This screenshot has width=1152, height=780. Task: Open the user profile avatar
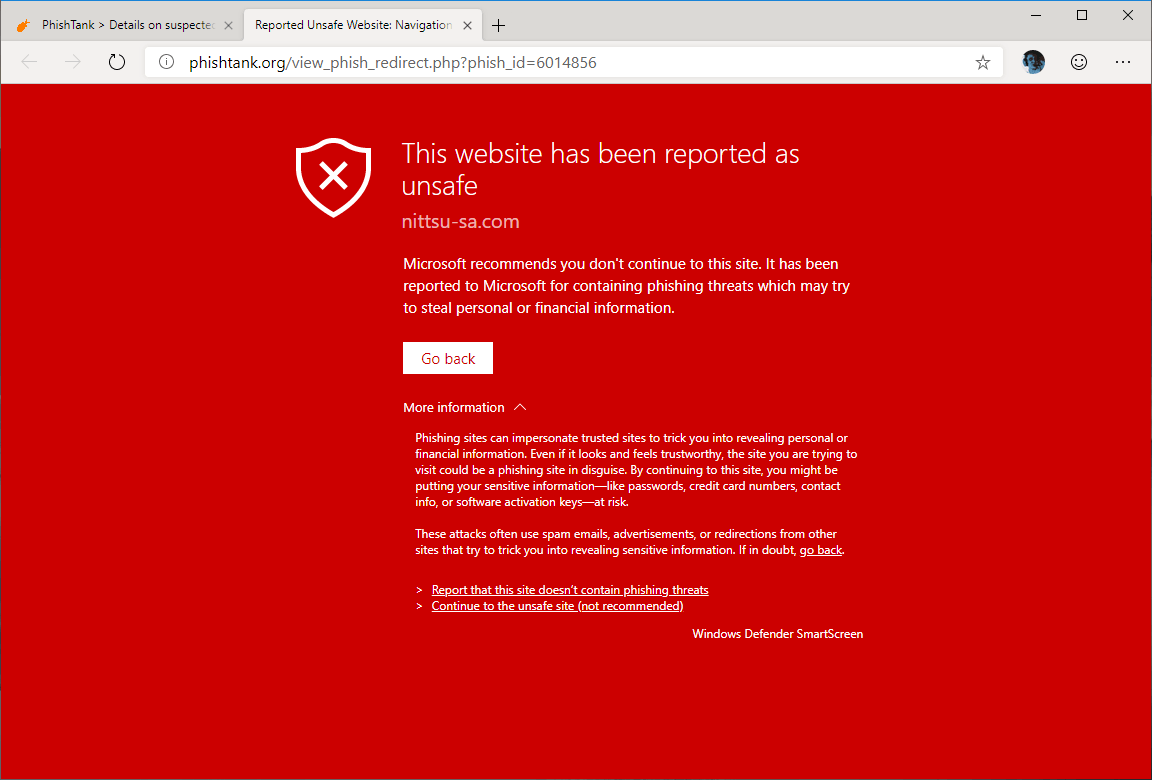(1034, 62)
